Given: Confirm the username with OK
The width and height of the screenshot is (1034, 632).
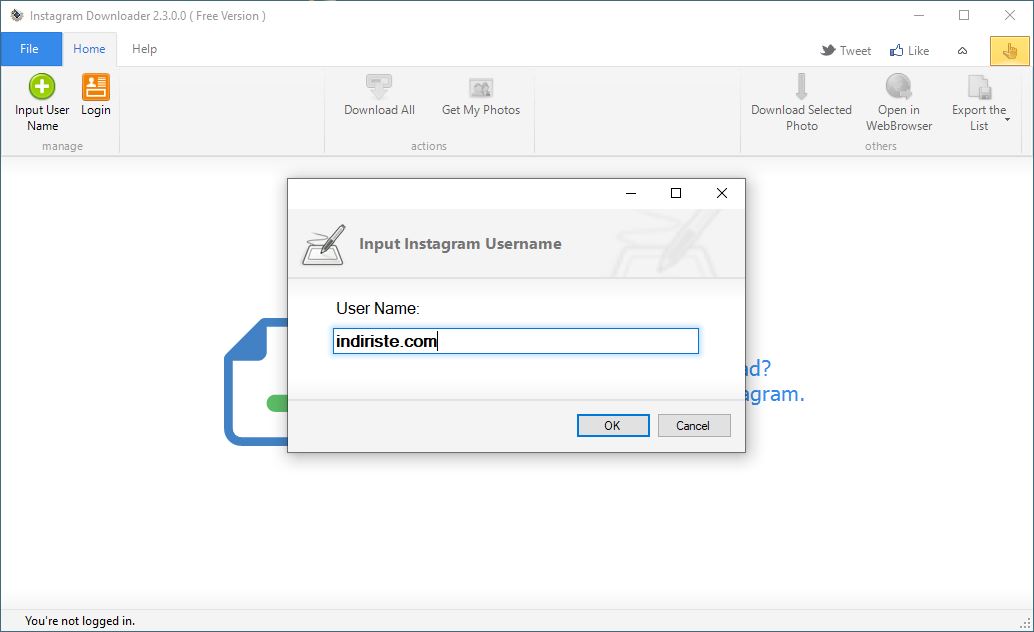Looking at the screenshot, I should pos(613,426).
